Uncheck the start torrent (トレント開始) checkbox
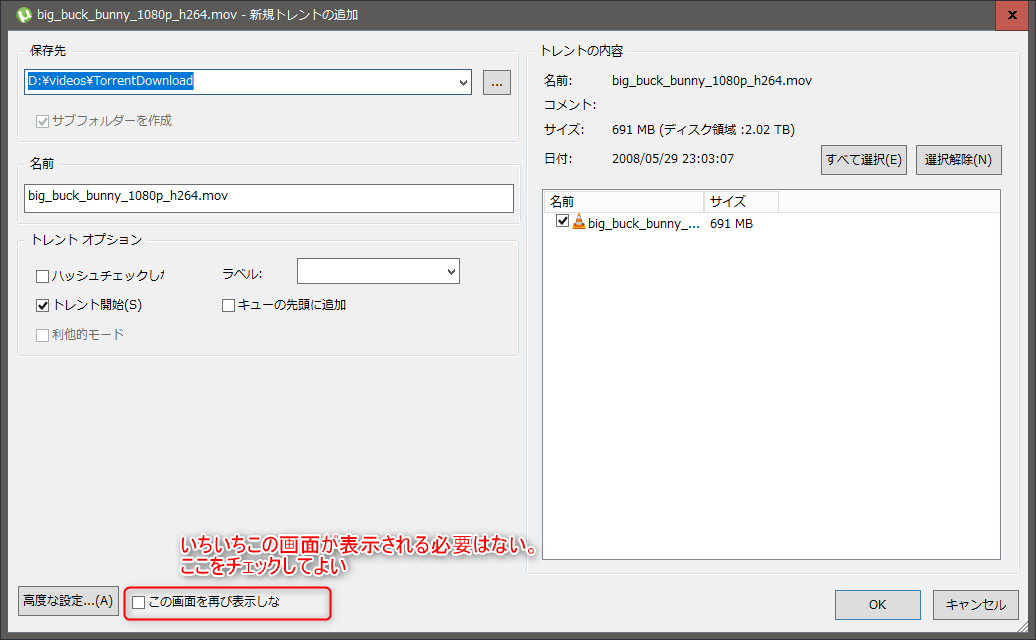Viewport: 1036px width, 640px height. tap(42, 305)
